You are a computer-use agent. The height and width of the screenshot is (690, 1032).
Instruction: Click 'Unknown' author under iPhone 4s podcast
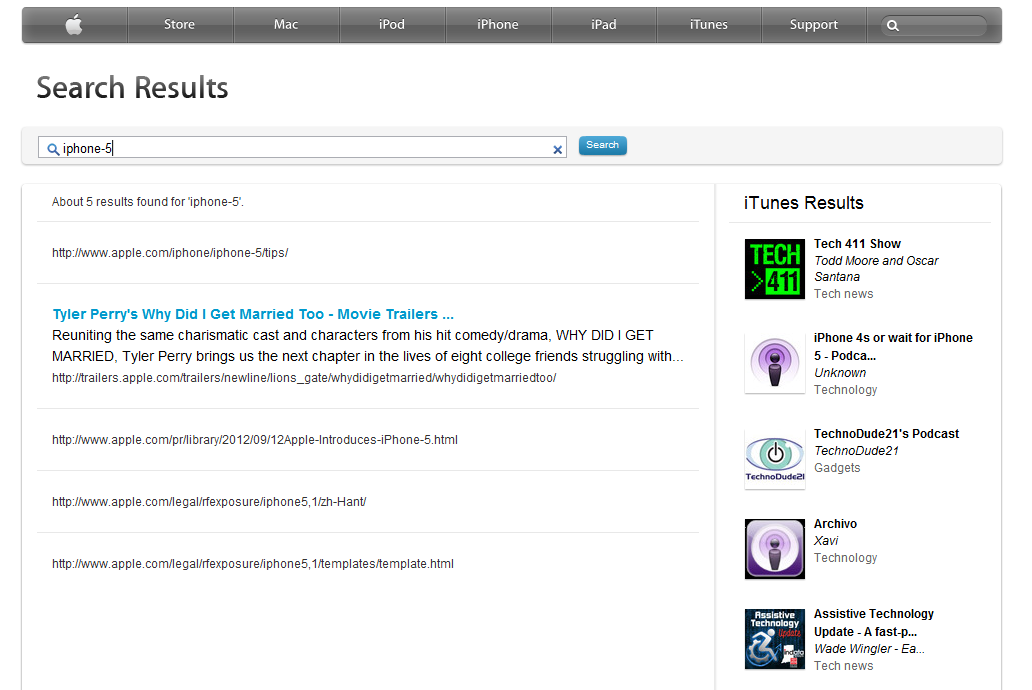click(x=840, y=373)
